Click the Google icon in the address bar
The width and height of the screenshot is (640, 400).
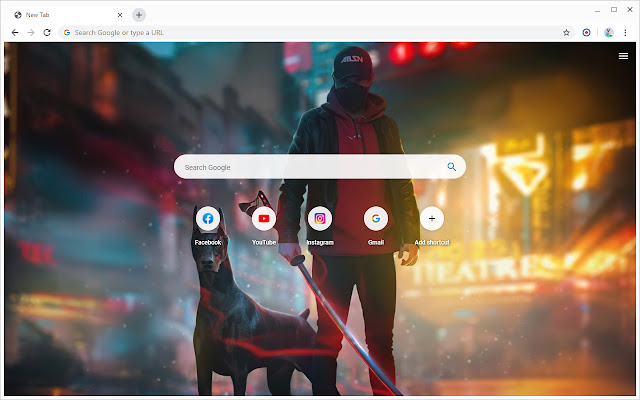[x=67, y=33]
